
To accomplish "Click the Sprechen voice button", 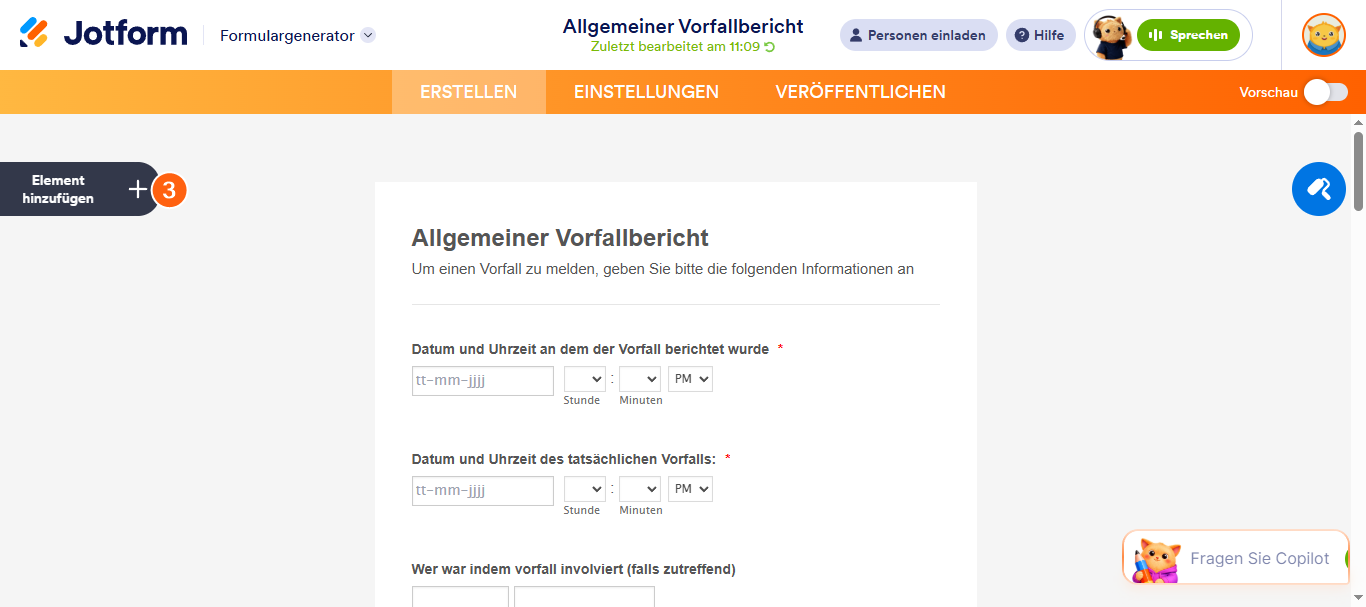I will pyautogui.click(x=1188, y=35).
